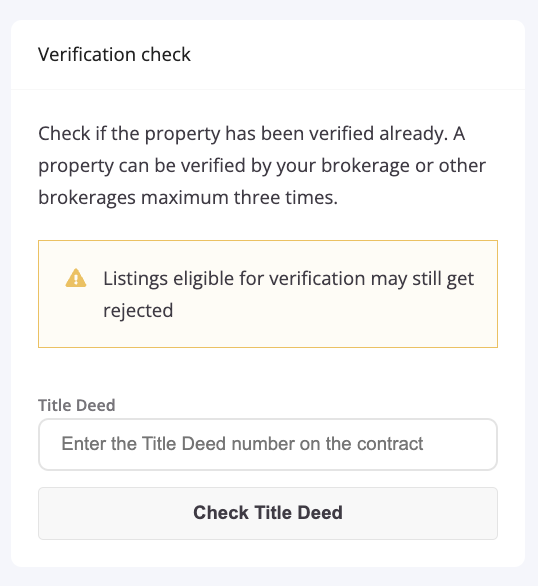The height and width of the screenshot is (586, 538).
Task: Click the Check Title Deed button
Action: [x=268, y=513]
